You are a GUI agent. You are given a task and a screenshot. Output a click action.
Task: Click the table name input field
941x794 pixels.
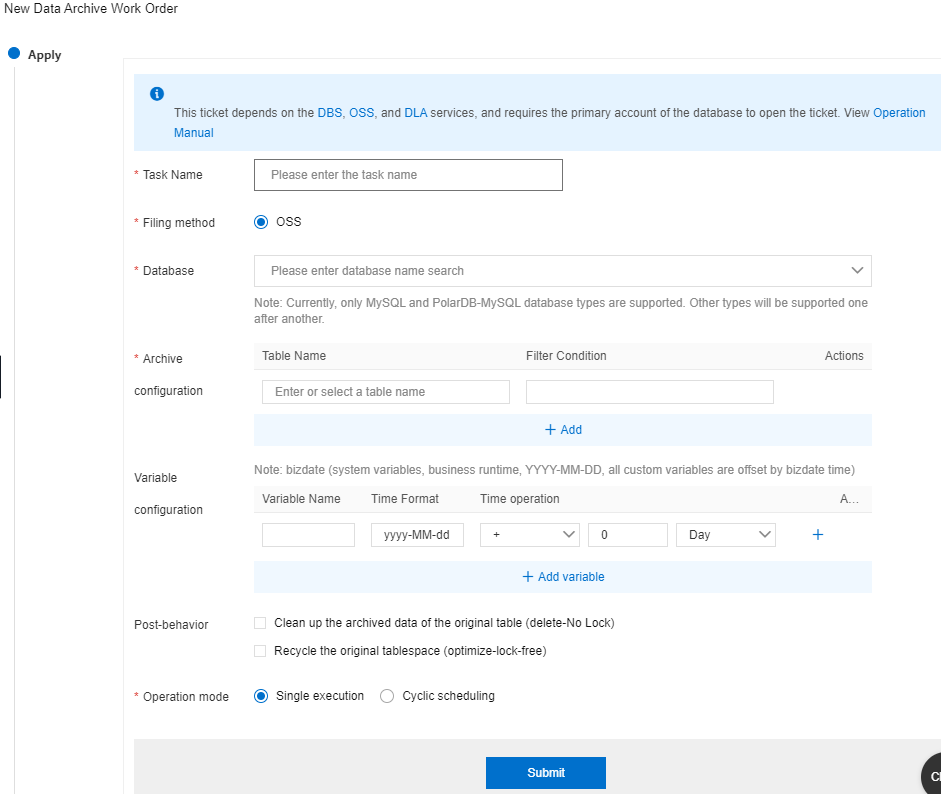(386, 392)
